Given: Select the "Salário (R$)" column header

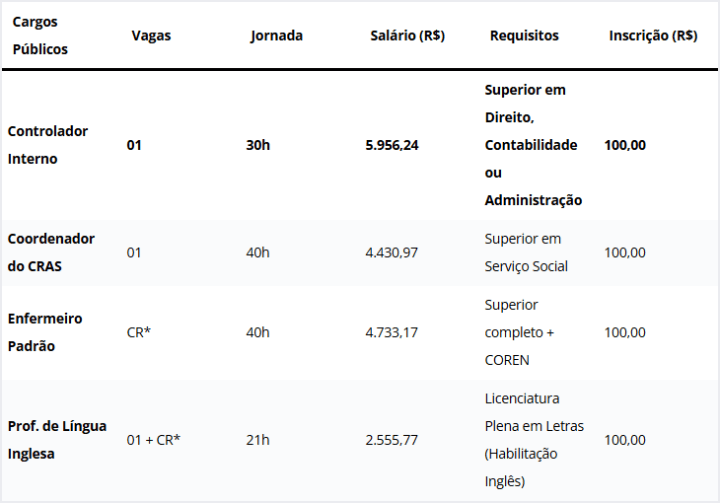Looking at the screenshot, I should point(407,35).
